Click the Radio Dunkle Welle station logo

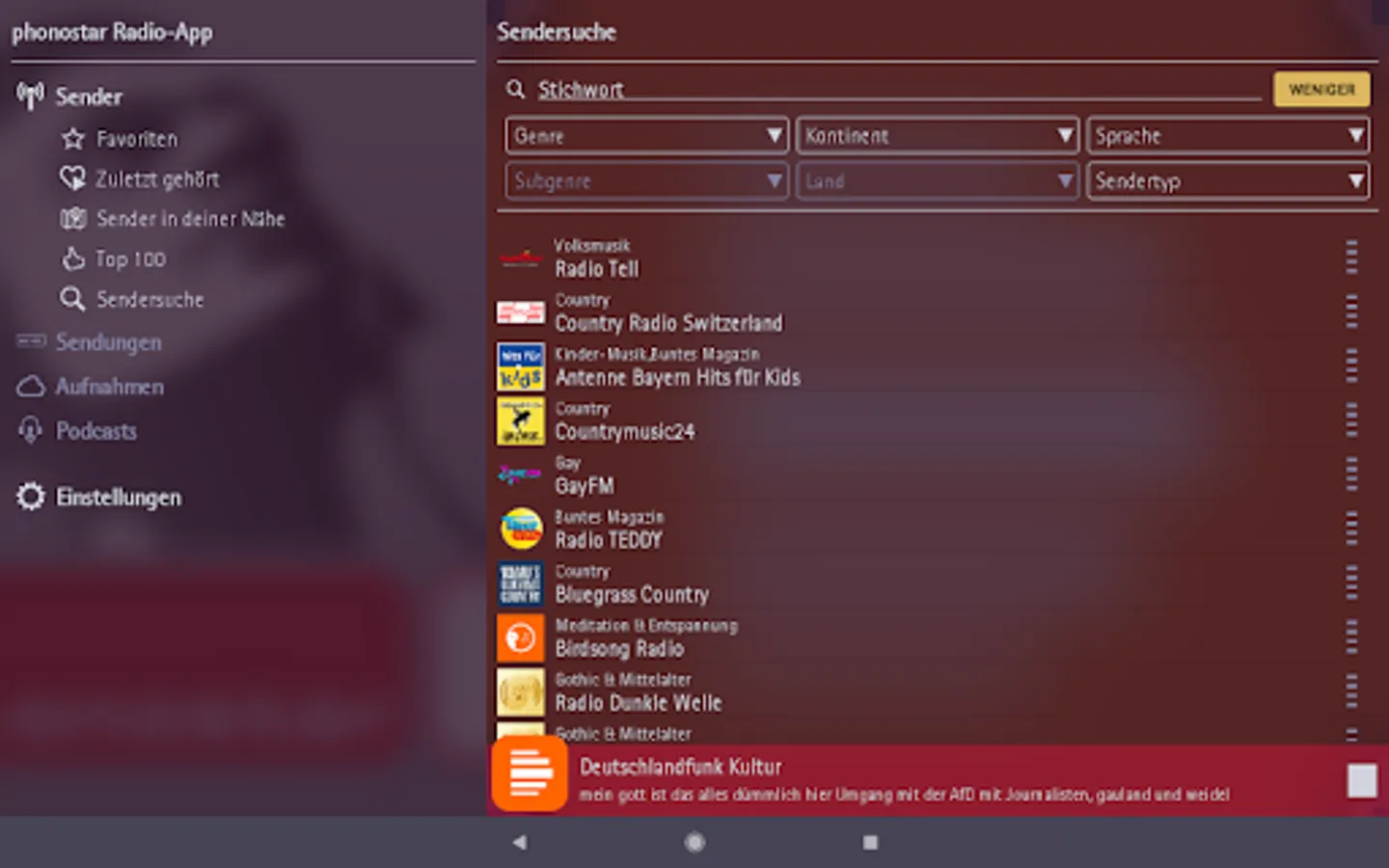click(x=521, y=692)
